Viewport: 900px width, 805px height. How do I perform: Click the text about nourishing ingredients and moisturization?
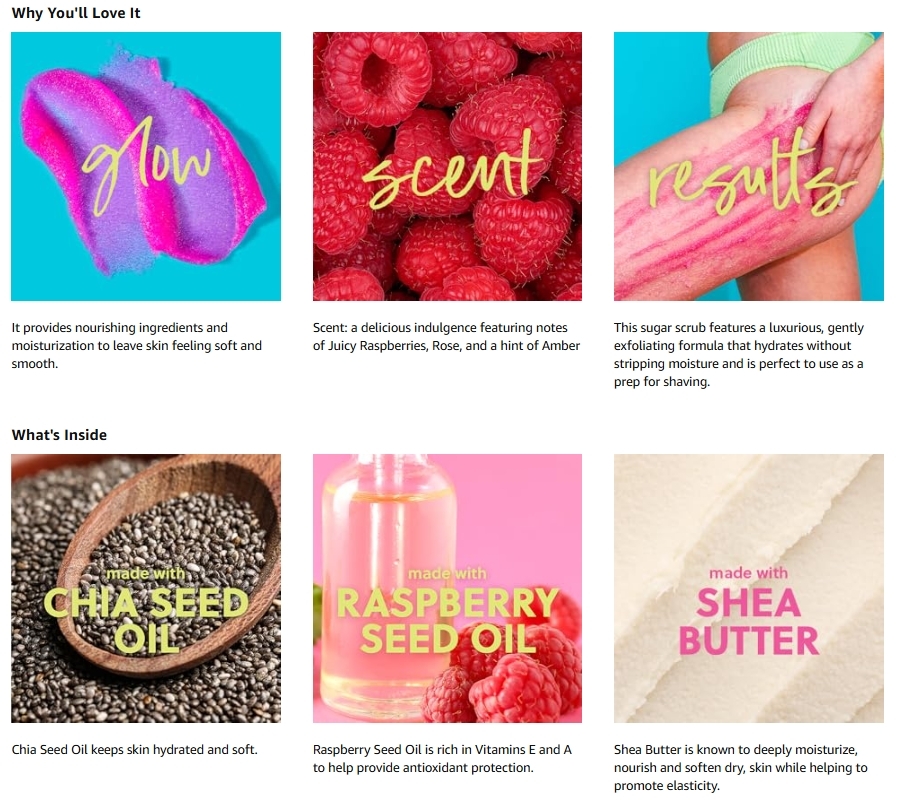(x=137, y=346)
